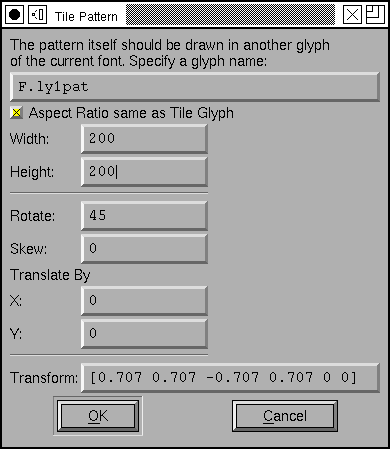Viewport: 390px width, 449px height.
Task: Confirm the tile pattern with OK
Action: point(98,416)
